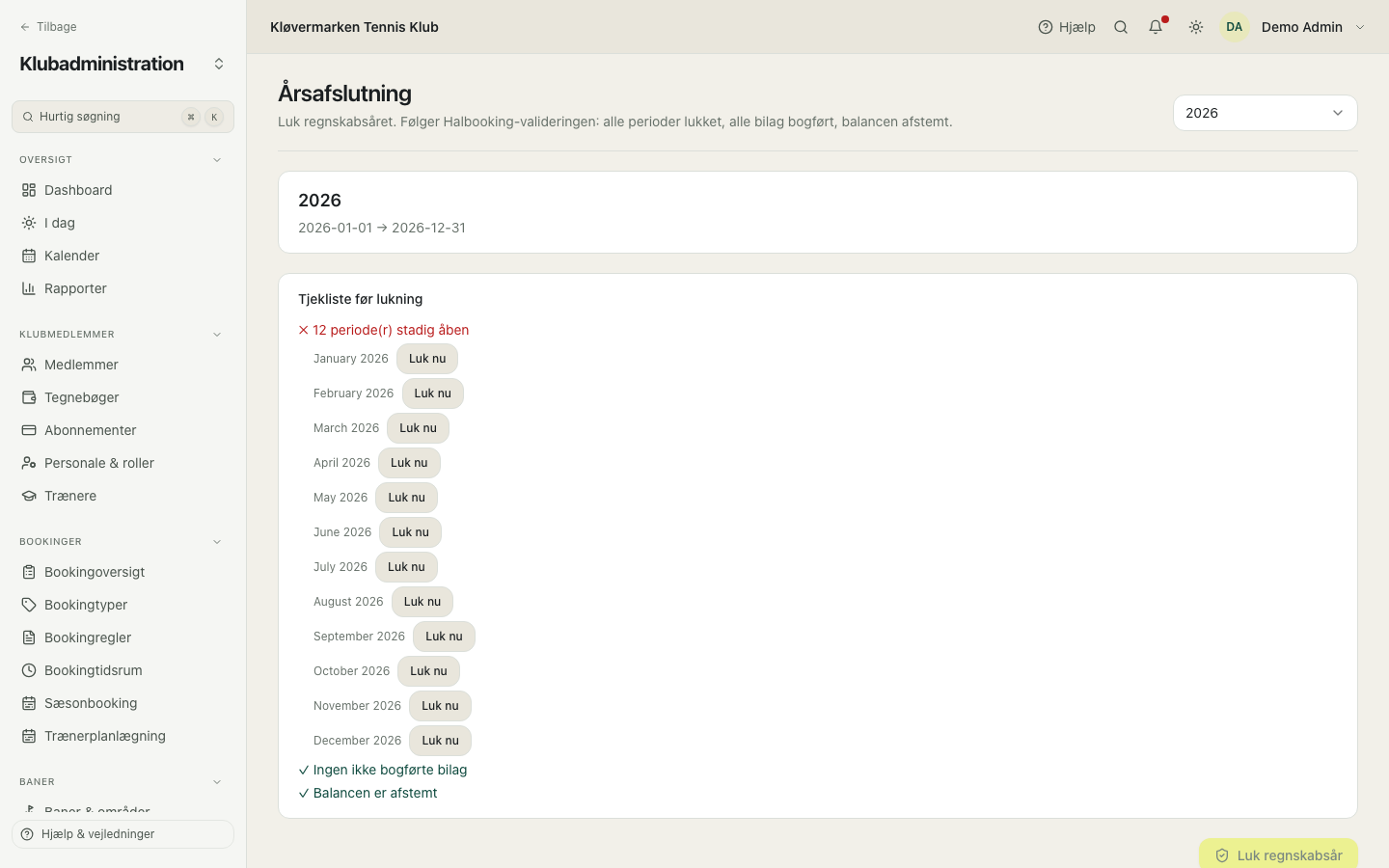1389x868 pixels.
Task: Open the 2026 year dropdown
Action: click(1266, 113)
